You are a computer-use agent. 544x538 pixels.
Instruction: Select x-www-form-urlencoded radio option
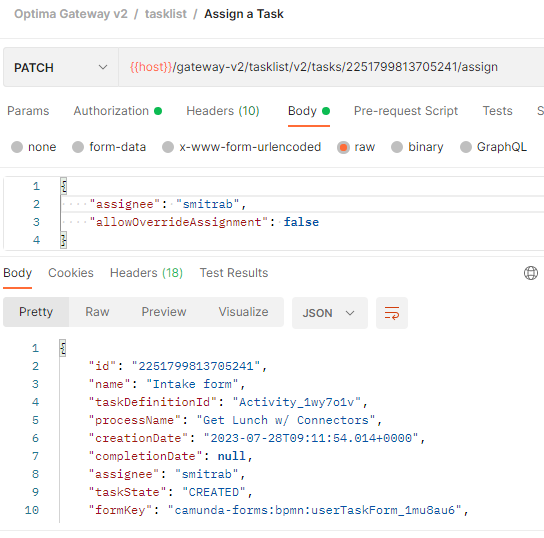[x=168, y=147]
